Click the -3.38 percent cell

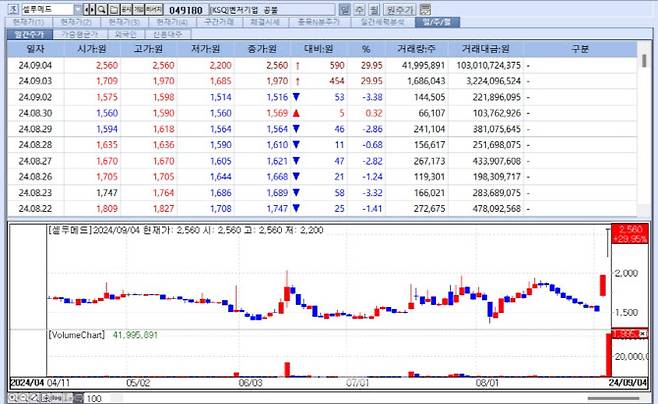(x=372, y=97)
